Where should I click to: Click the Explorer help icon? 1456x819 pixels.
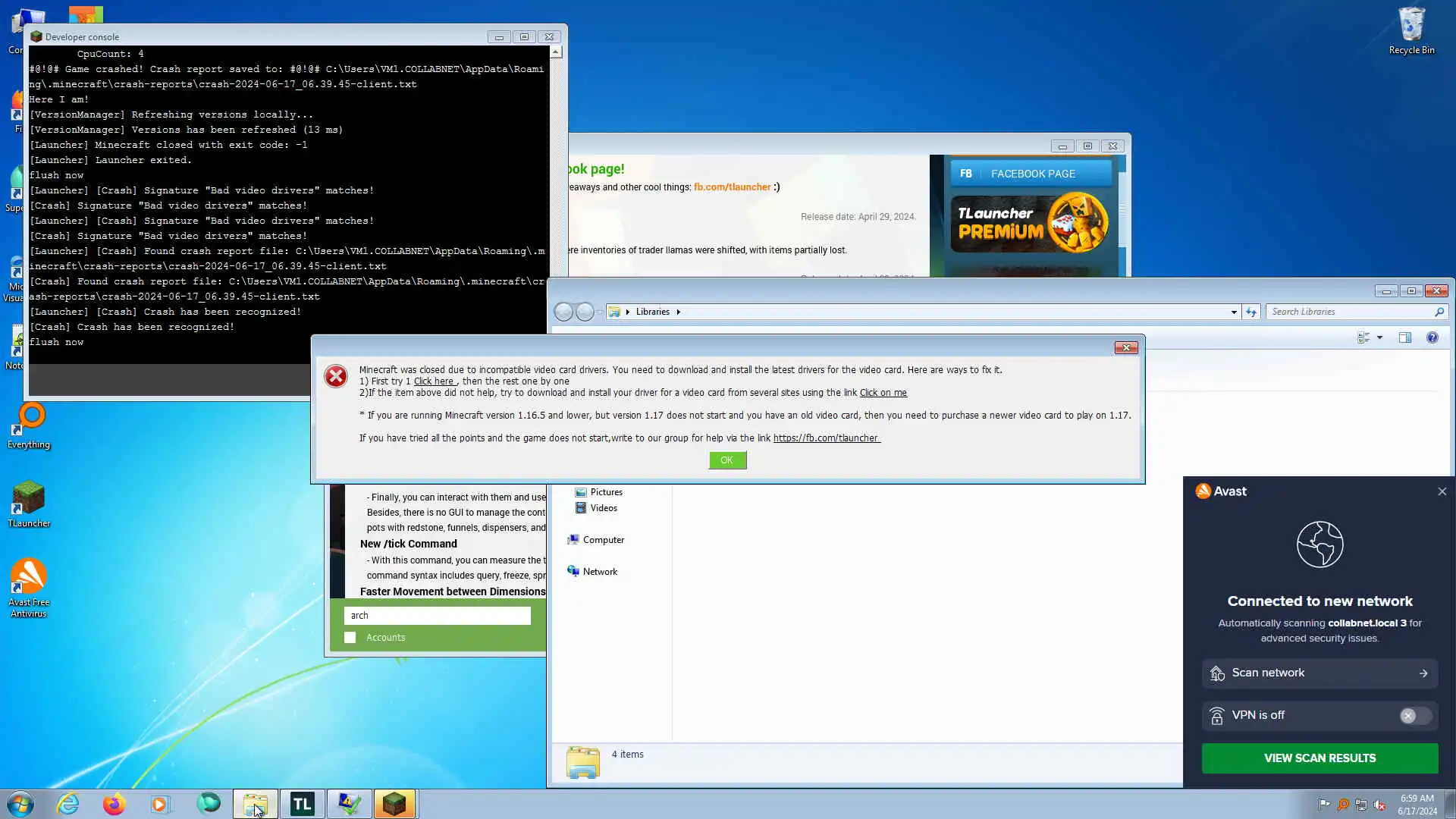1432,337
